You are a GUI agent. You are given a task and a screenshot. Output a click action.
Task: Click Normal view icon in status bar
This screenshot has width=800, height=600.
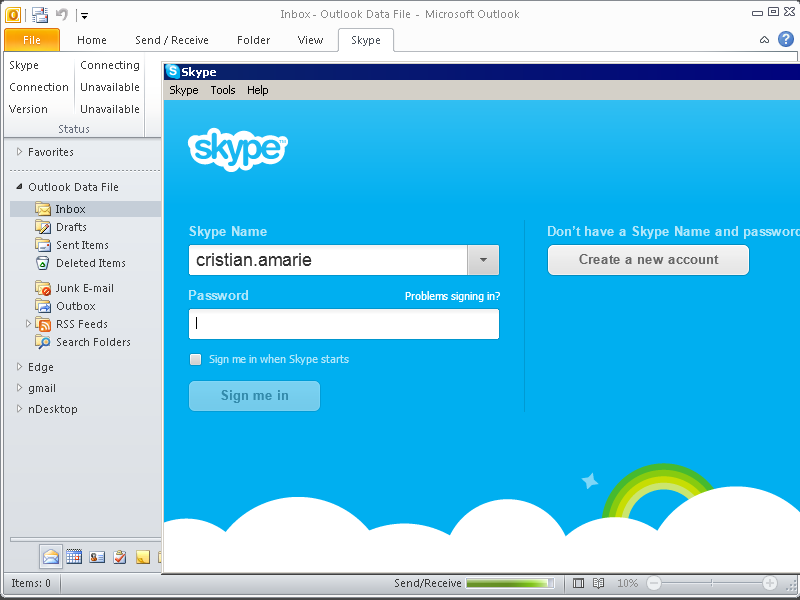(578, 583)
